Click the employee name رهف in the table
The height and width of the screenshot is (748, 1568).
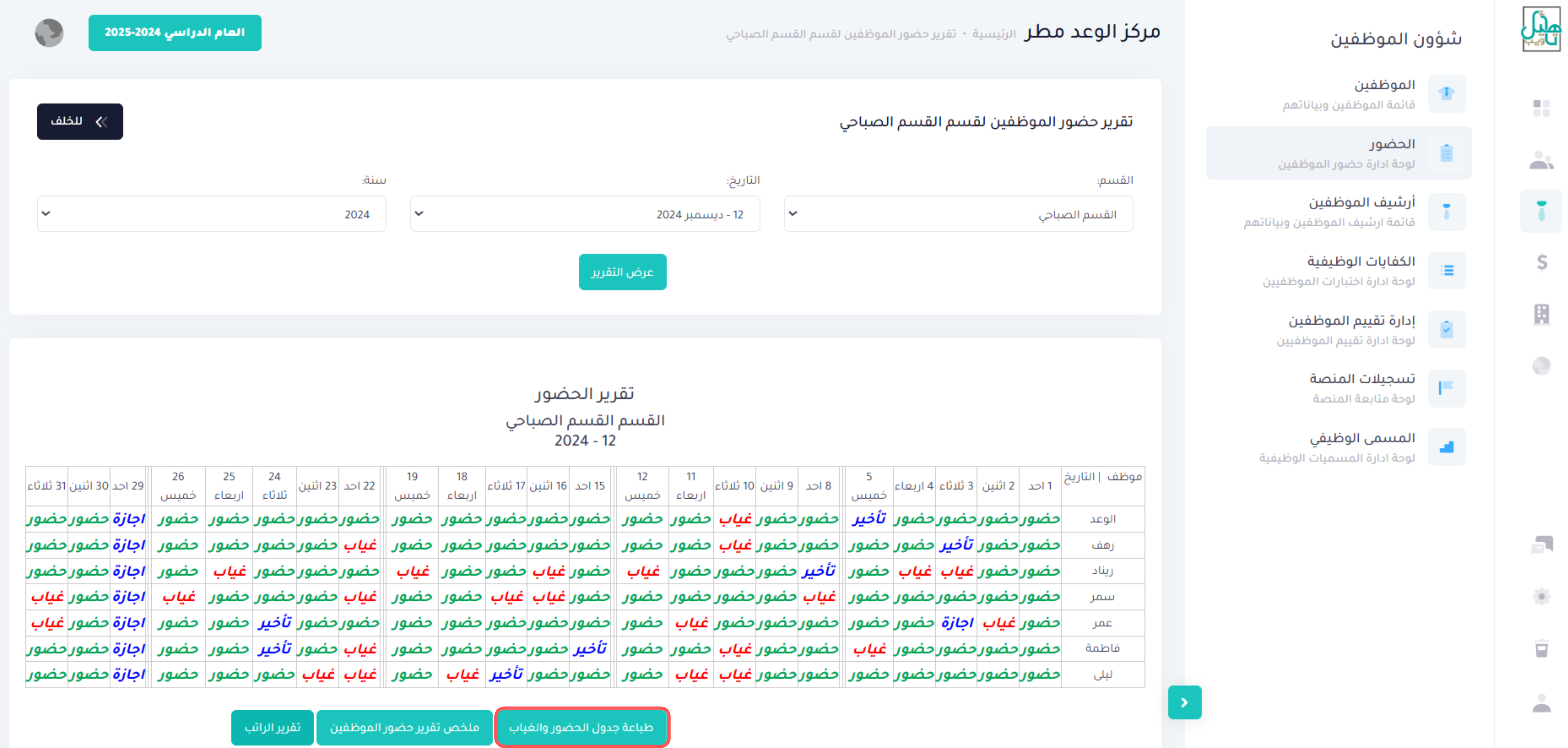(1102, 545)
